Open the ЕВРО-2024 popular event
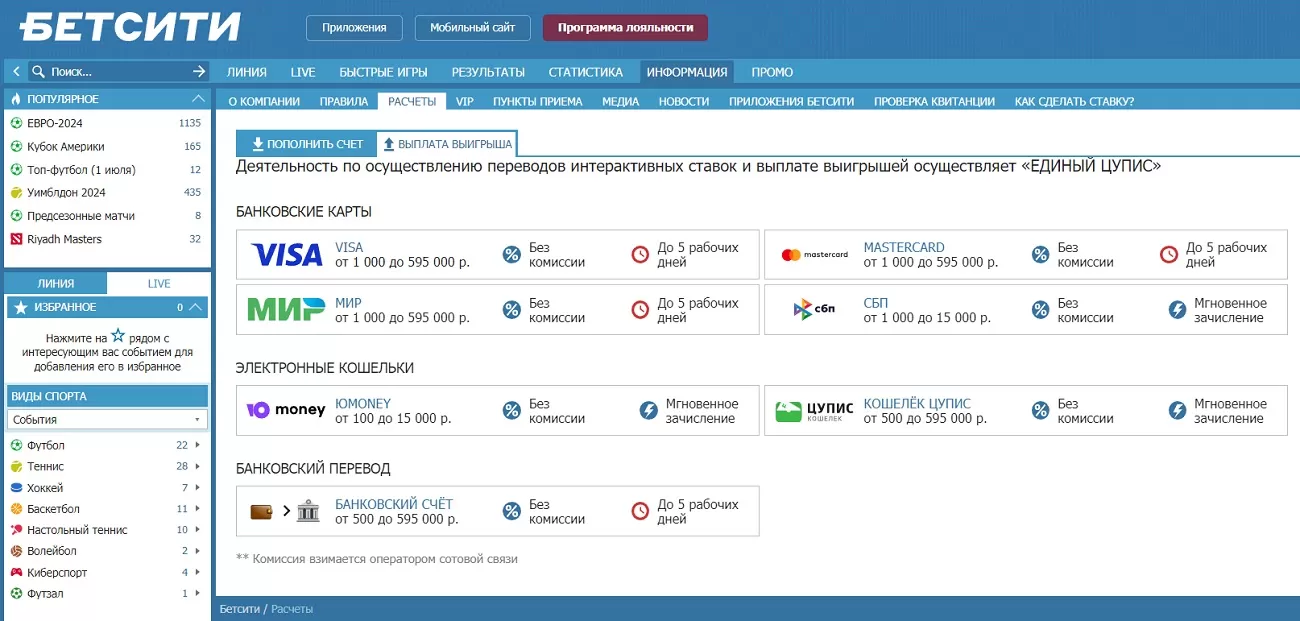This screenshot has height=621, width=1300. [x=55, y=123]
